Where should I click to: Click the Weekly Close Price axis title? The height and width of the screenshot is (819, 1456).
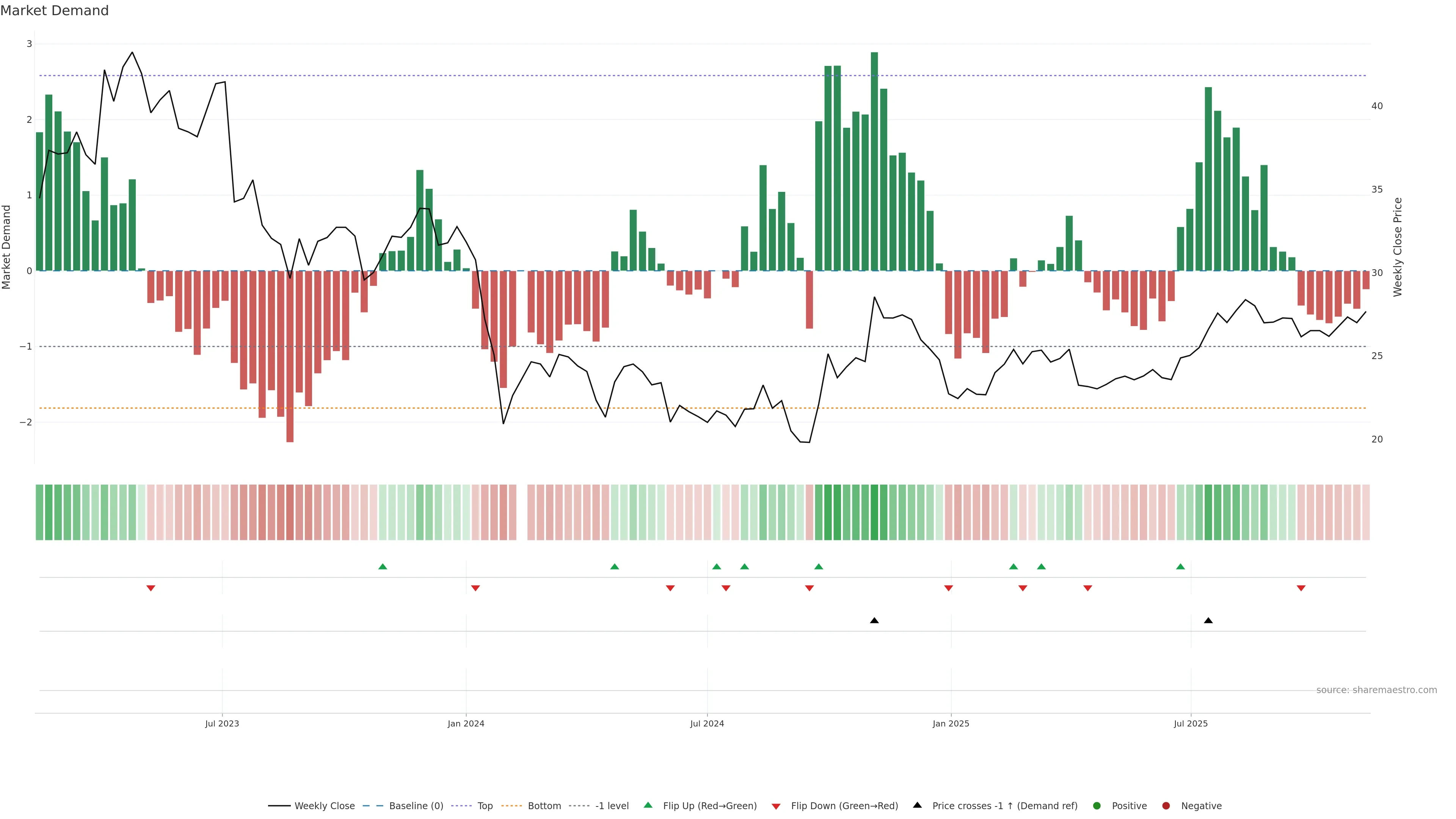pyautogui.click(x=1398, y=247)
